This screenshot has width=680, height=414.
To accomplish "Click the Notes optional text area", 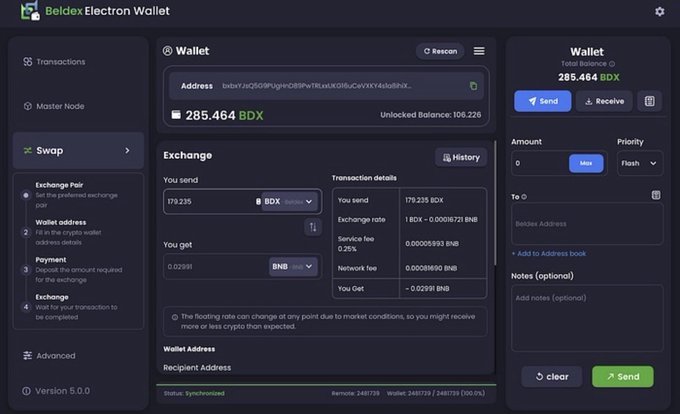I will (587, 318).
